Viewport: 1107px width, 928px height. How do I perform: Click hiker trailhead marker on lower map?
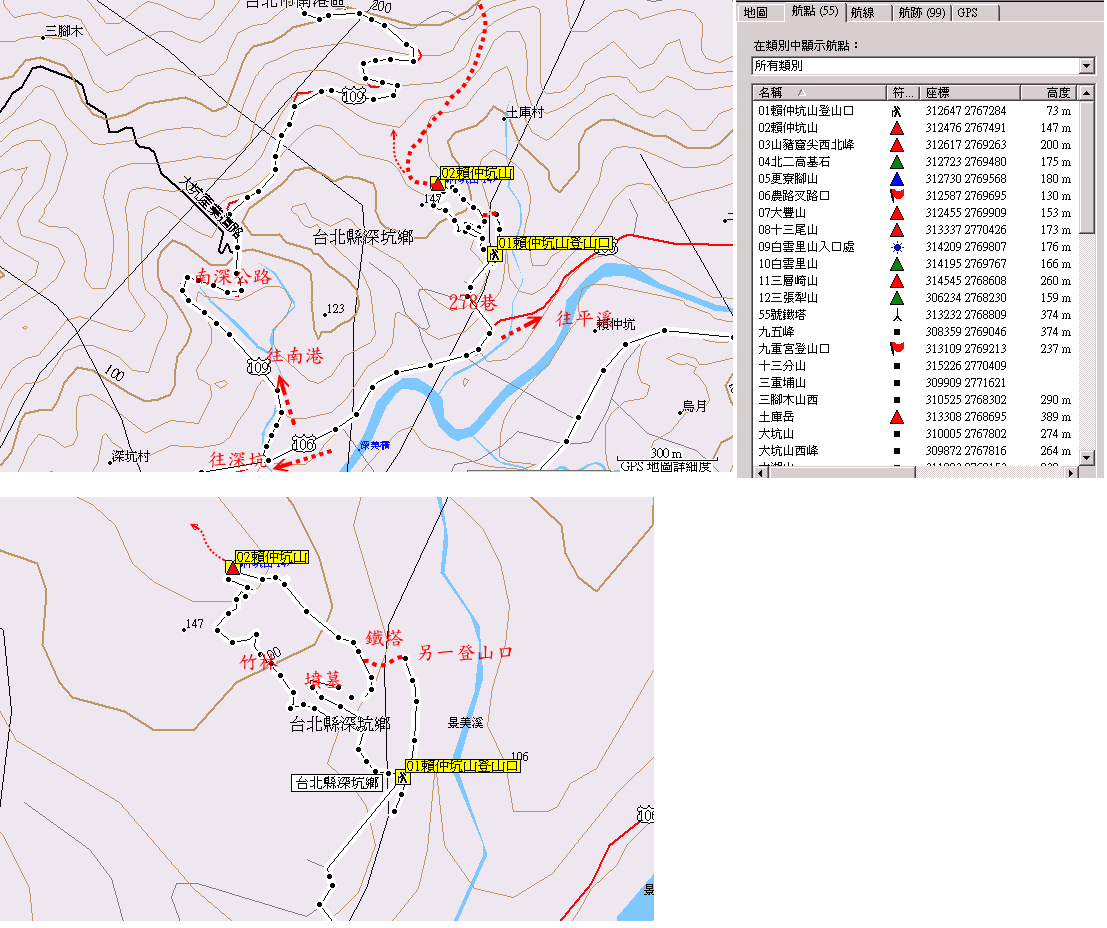point(402,777)
